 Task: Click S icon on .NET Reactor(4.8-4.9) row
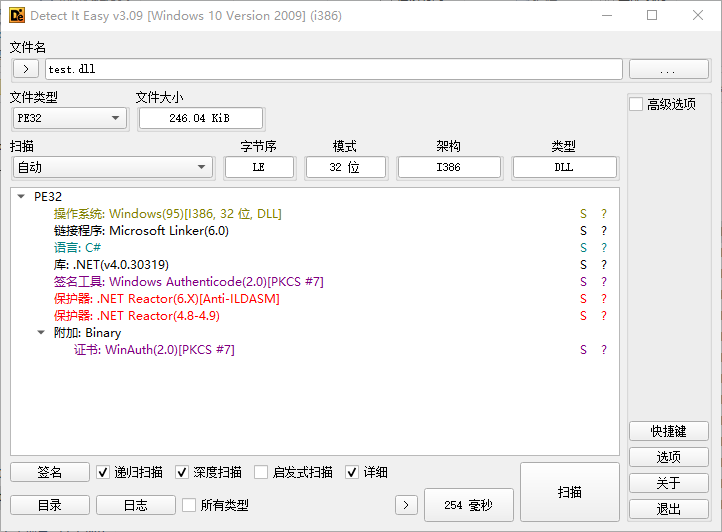tap(583, 316)
